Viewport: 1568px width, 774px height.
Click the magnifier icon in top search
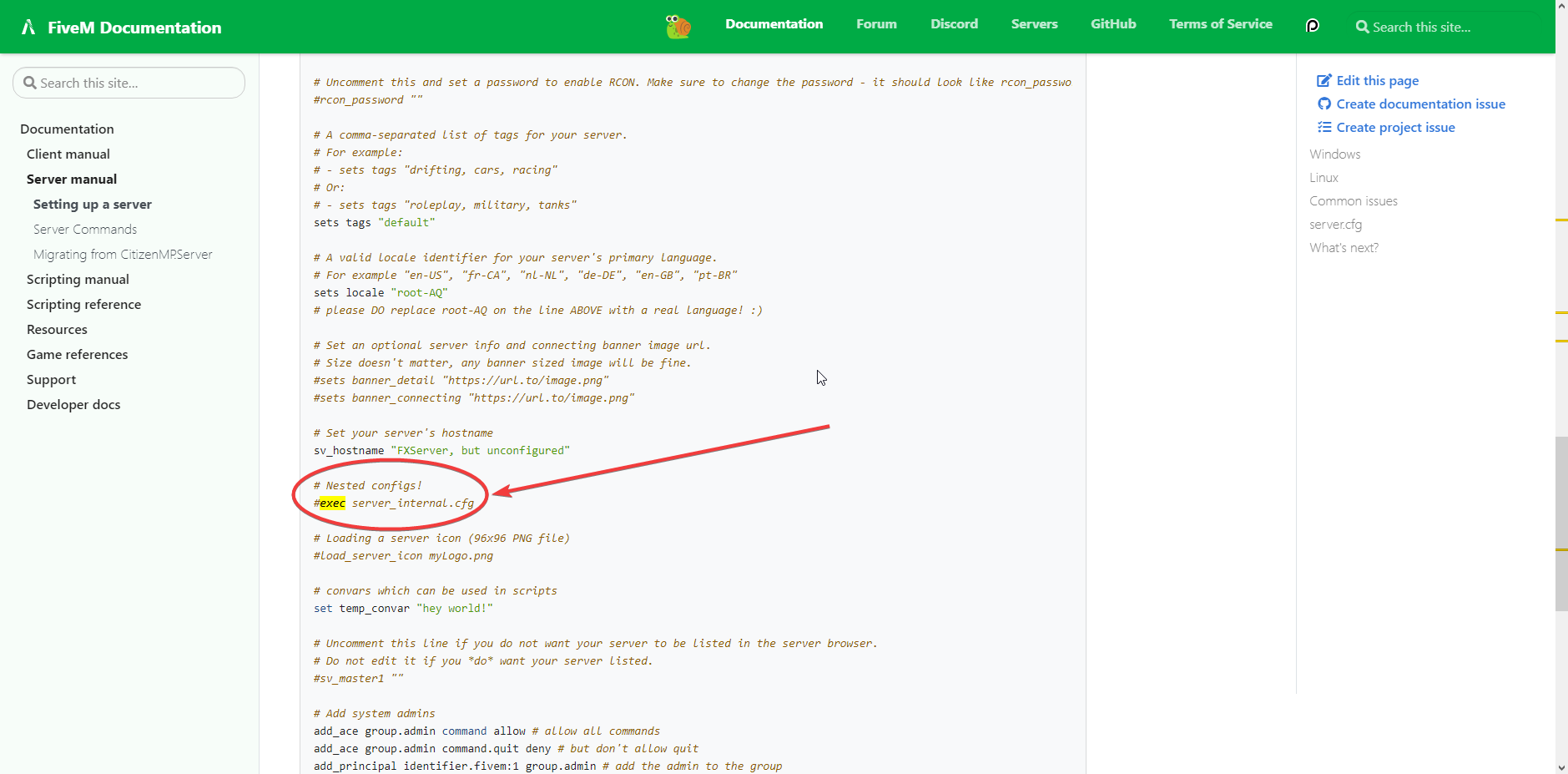[1362, 28]
